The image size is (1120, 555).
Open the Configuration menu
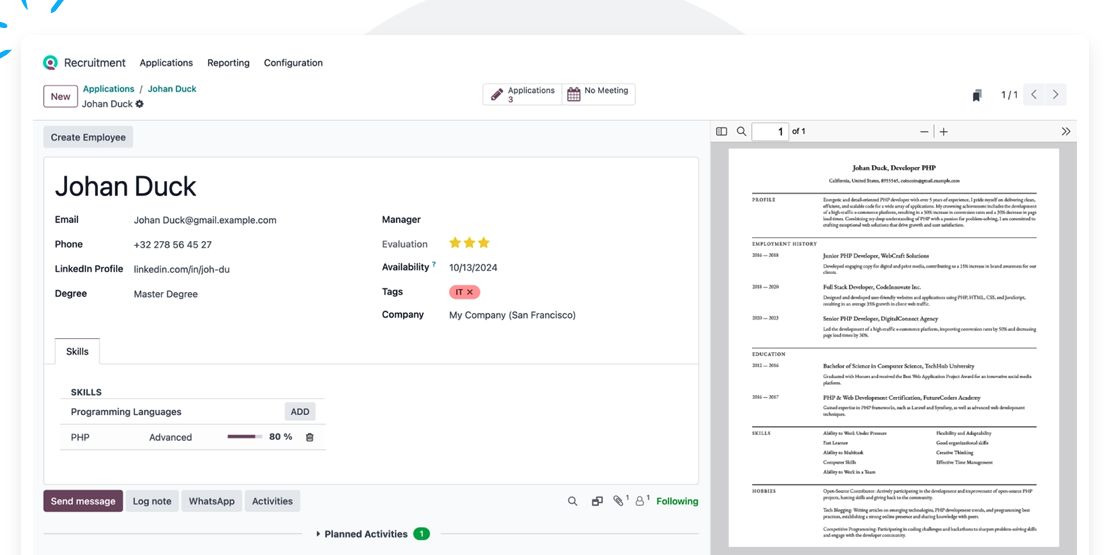click(x=294, y=63)
